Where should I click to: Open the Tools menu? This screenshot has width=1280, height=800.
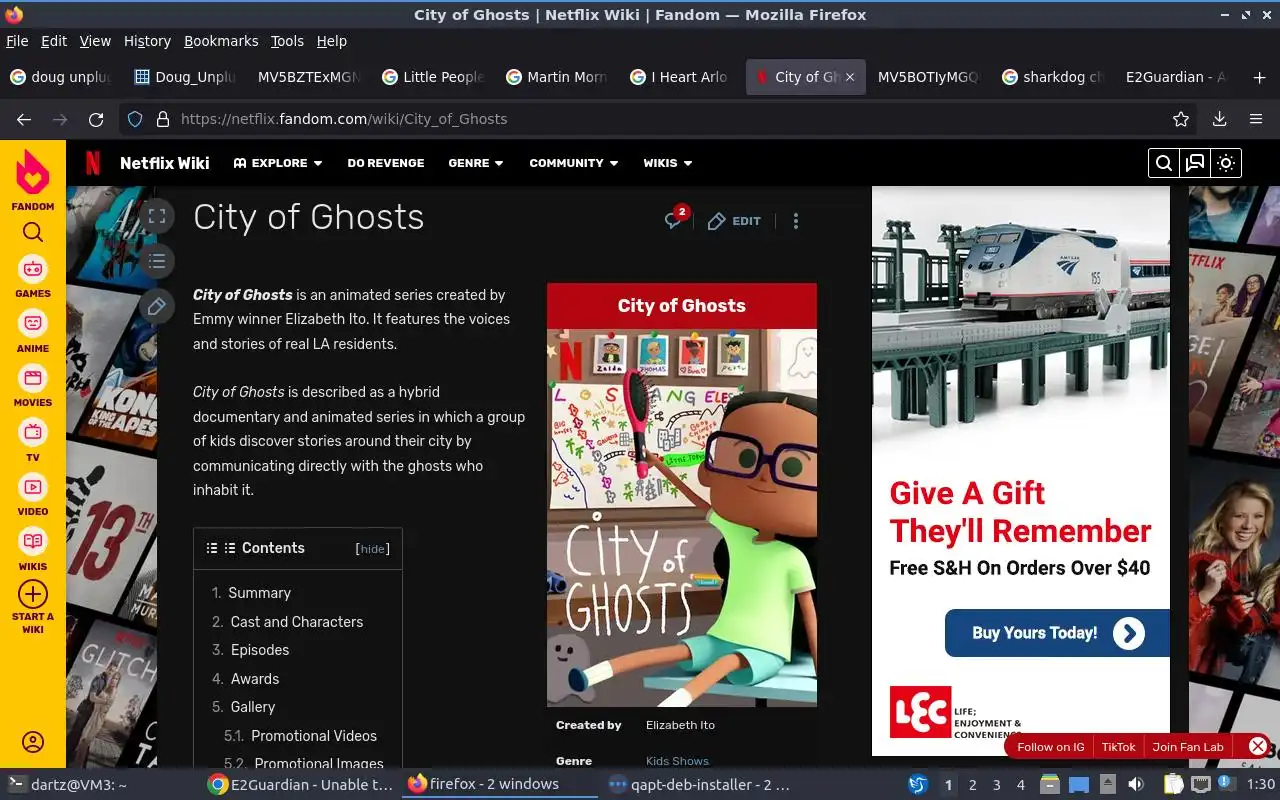(x=287, y=41)
